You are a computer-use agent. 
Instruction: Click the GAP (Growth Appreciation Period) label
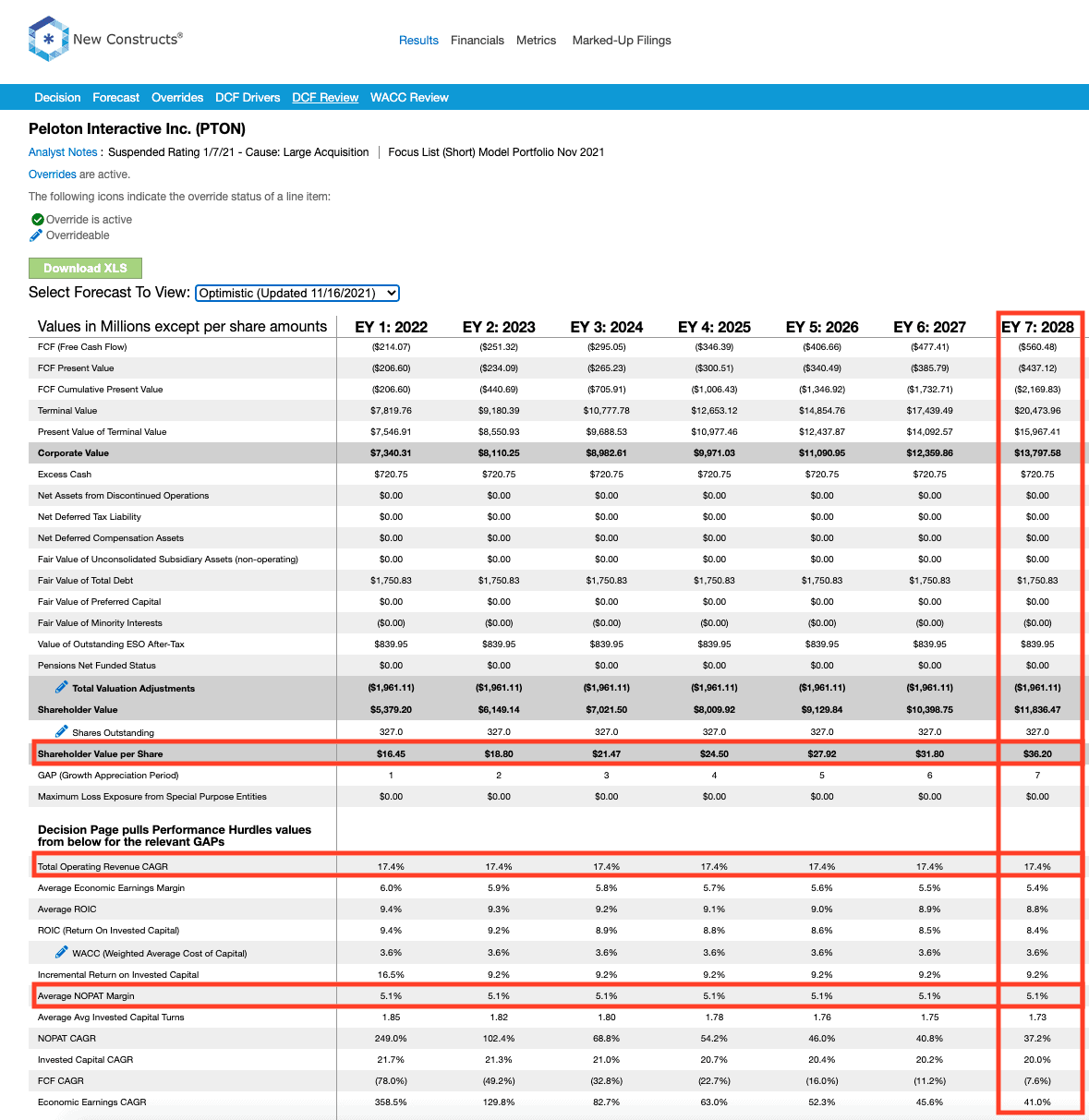[108, 776]
